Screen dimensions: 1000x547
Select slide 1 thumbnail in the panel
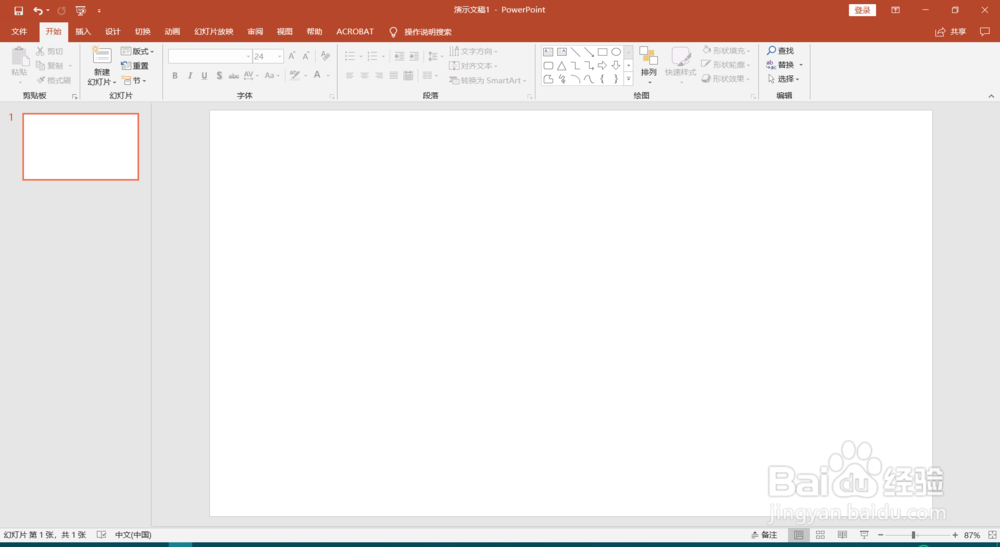[x=80, y=147]
